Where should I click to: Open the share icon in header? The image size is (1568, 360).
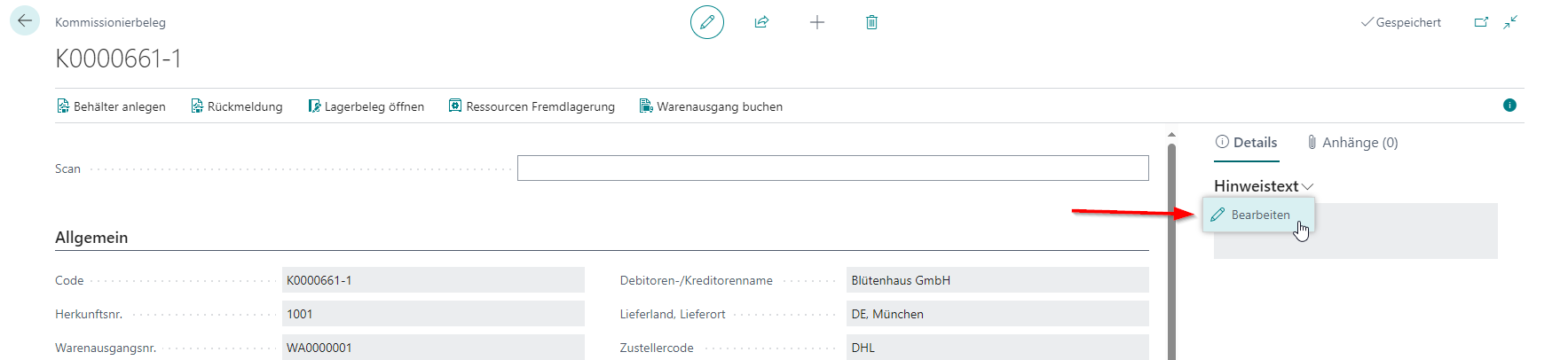click(x=761, y=22)
